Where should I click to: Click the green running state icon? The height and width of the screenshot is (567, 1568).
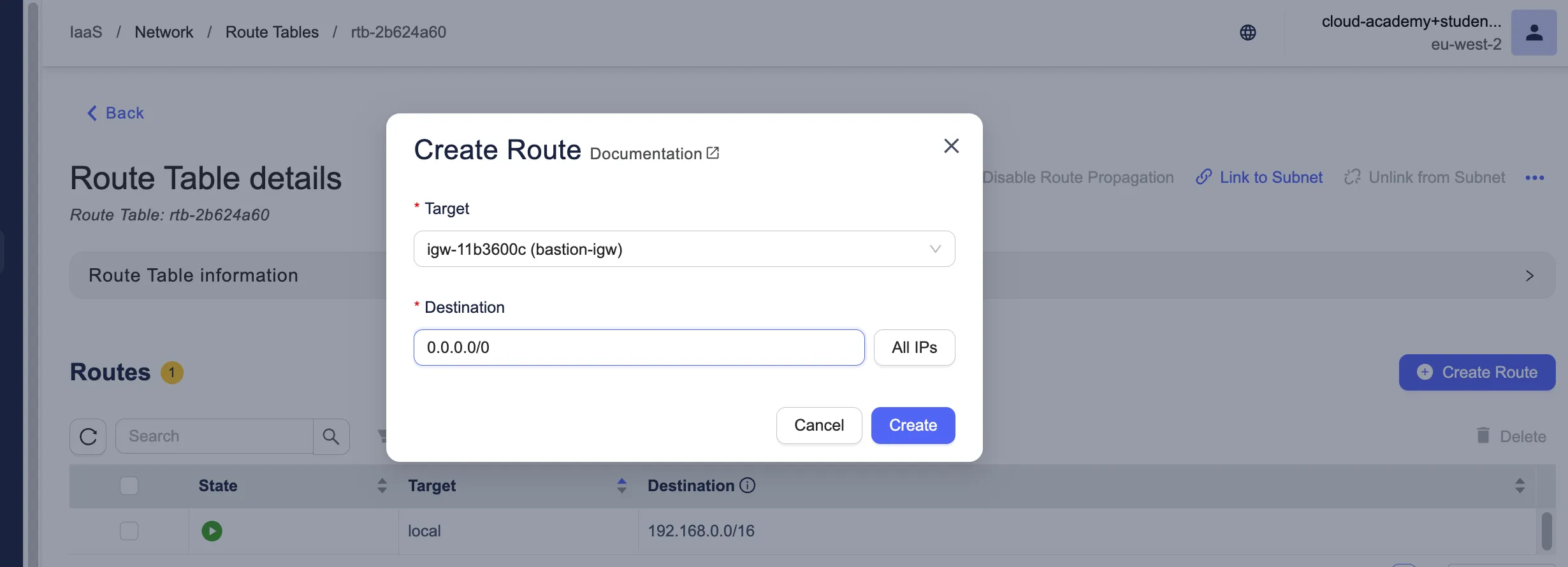(x=212, y=531)
